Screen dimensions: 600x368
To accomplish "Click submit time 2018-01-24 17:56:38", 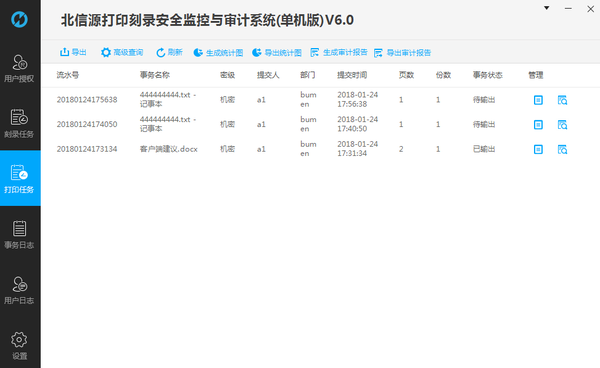I will (x=357, y=99).
